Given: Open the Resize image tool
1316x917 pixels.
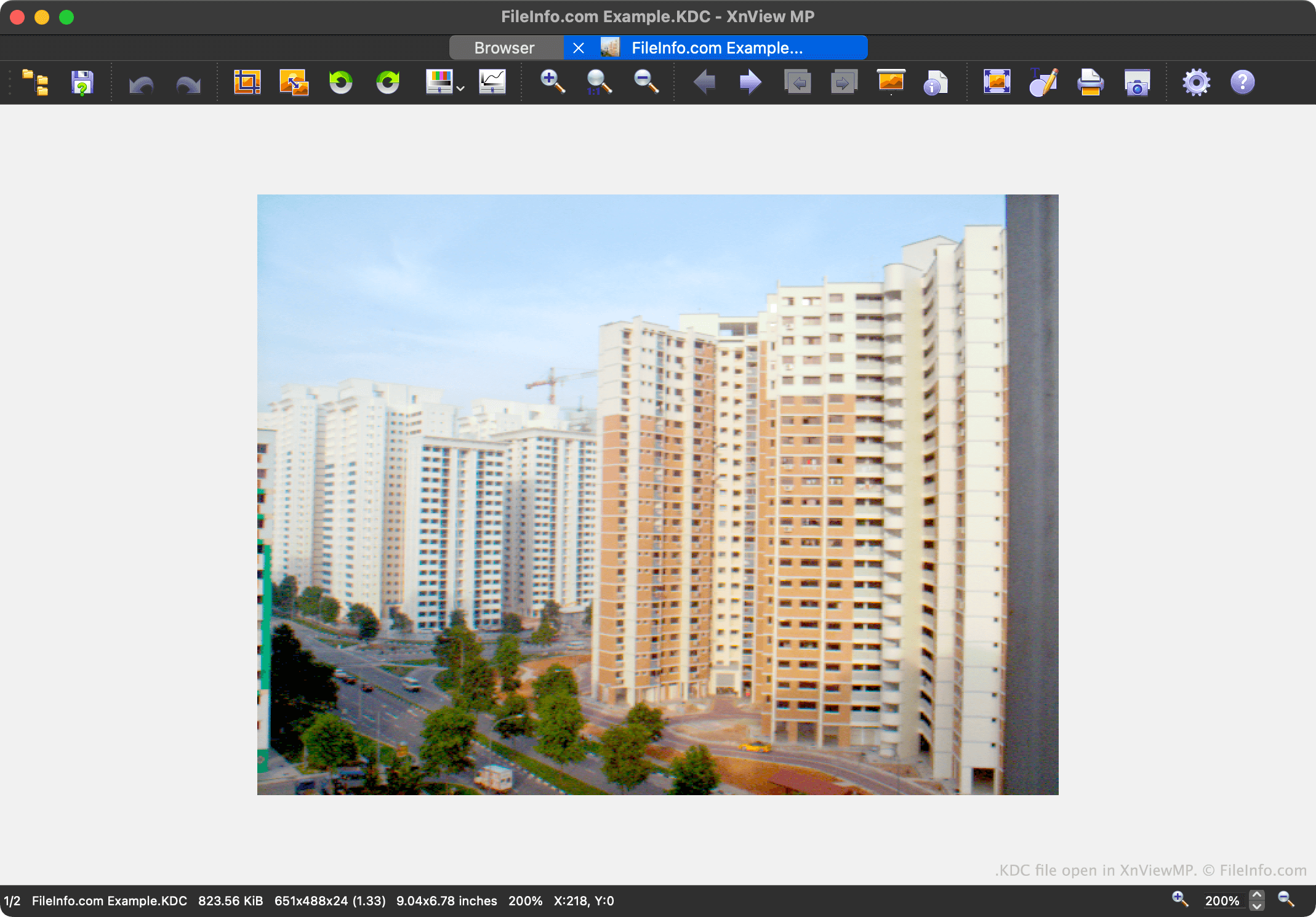Looking at the screenshot, I should pos(294,82).
